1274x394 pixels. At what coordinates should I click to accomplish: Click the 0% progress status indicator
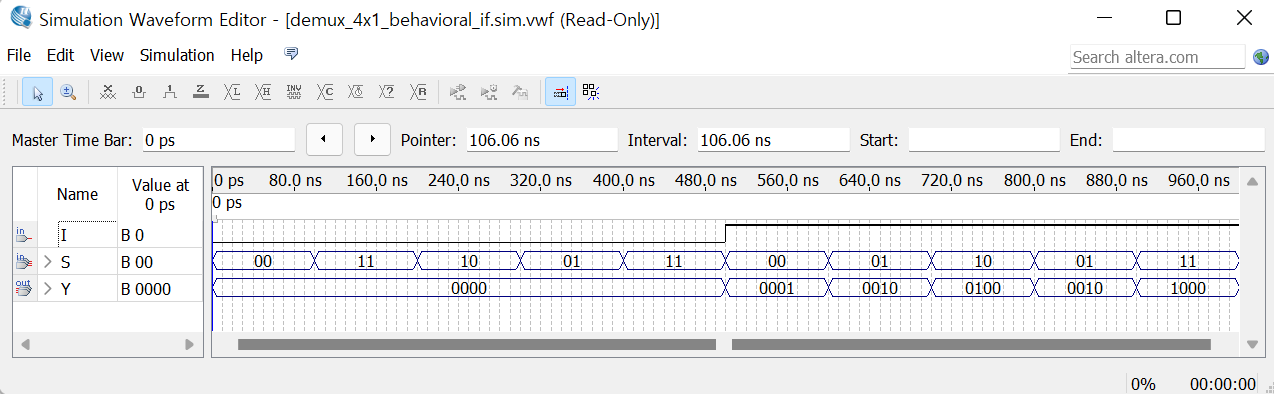[x=1143, y=384]
